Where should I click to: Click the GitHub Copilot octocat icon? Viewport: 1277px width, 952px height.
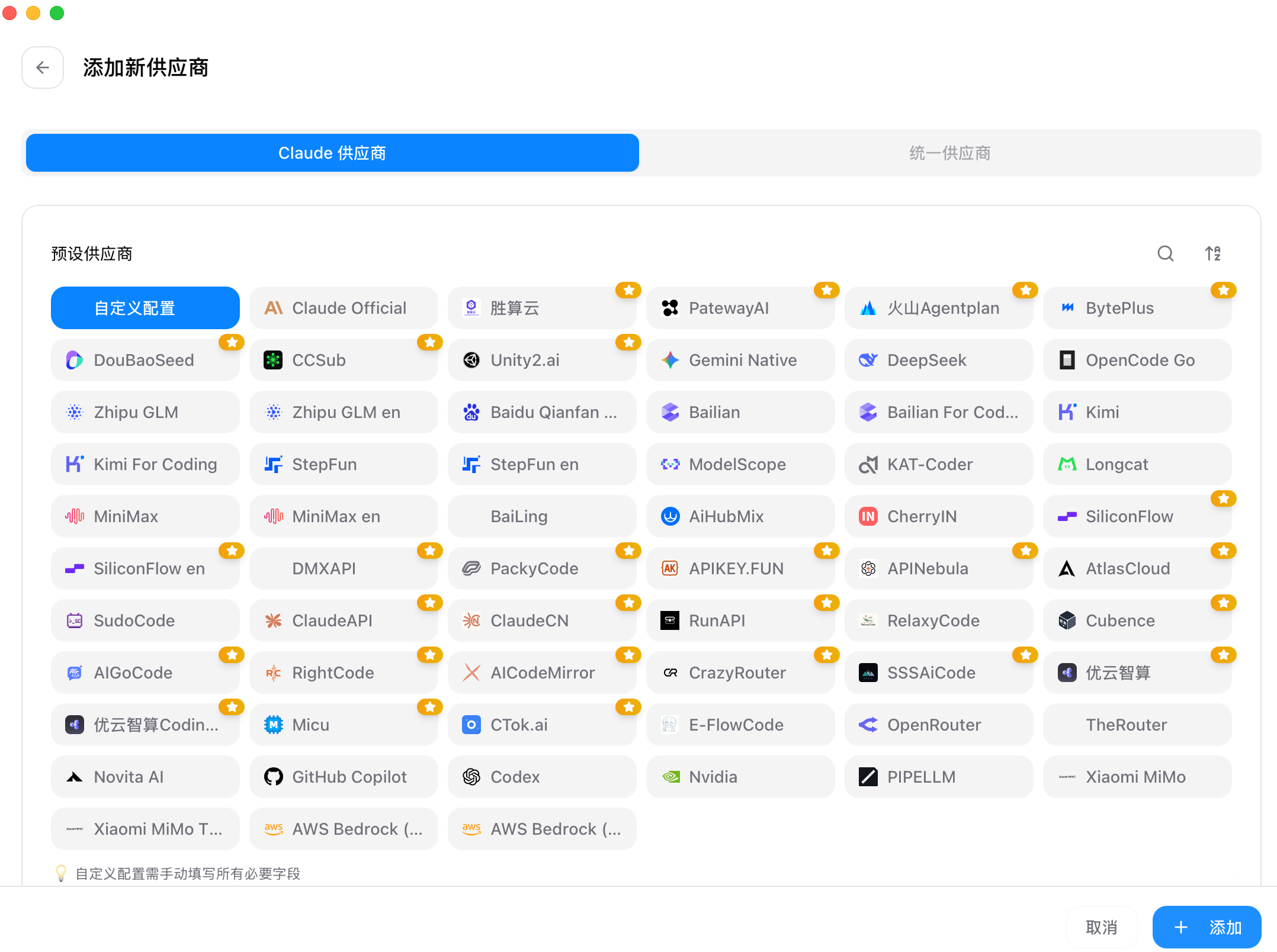point(273,777)
